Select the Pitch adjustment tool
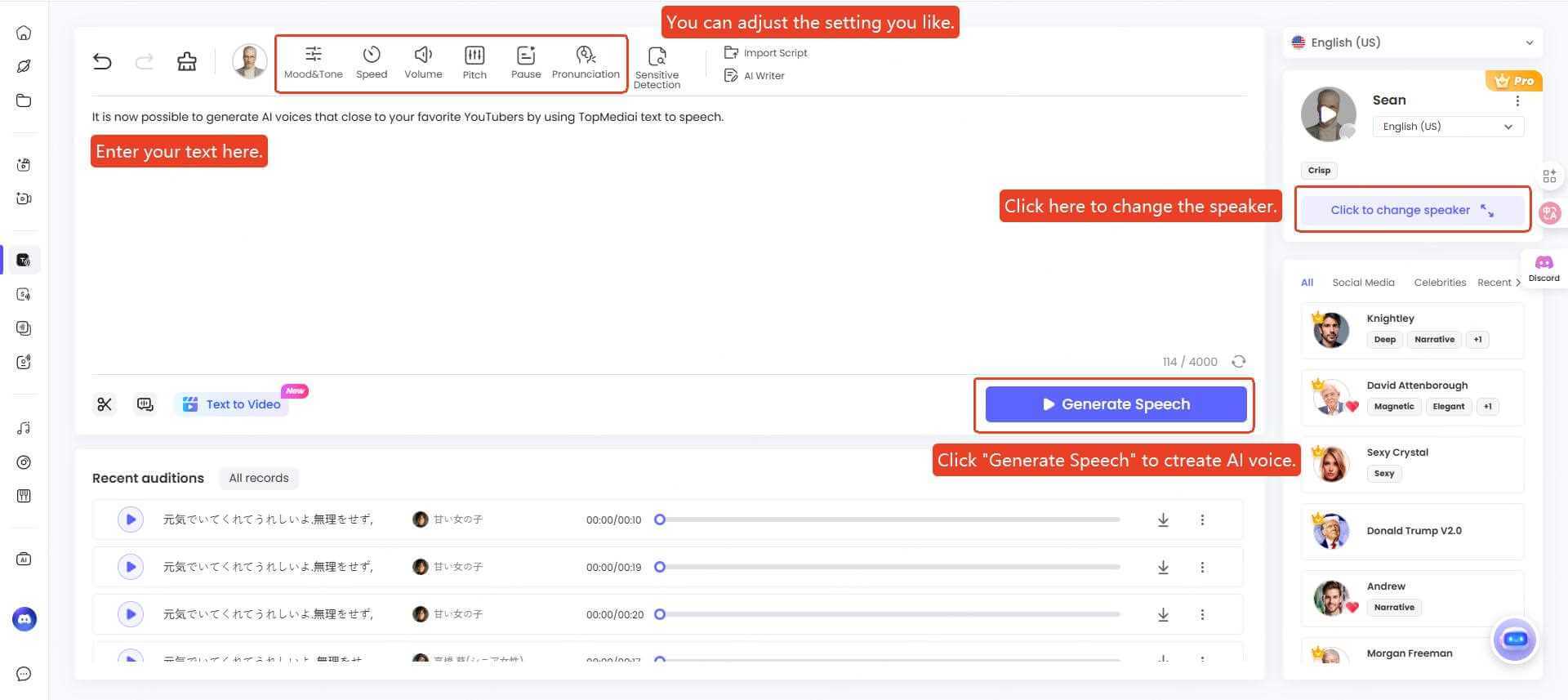1568x700 pixels. tap(474, 62)
